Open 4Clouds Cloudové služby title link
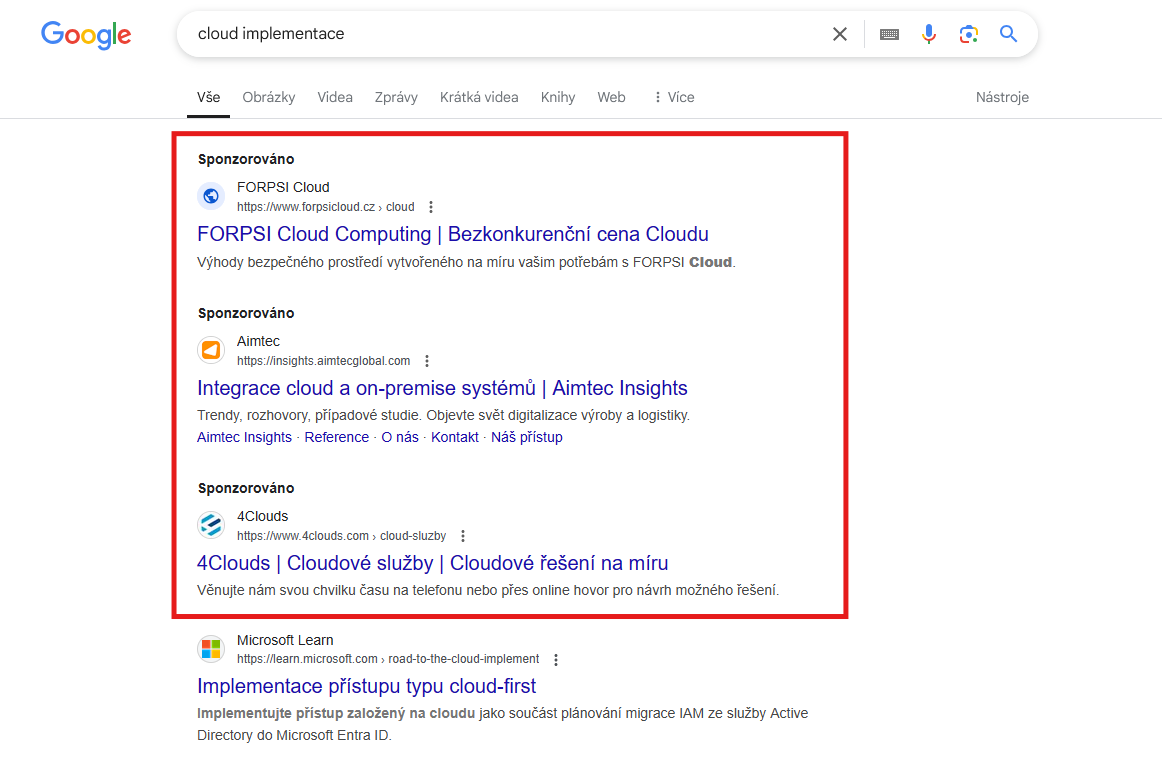Viewport: 1162px width, 761px height. pyautogui.click(x=433, y=563)
